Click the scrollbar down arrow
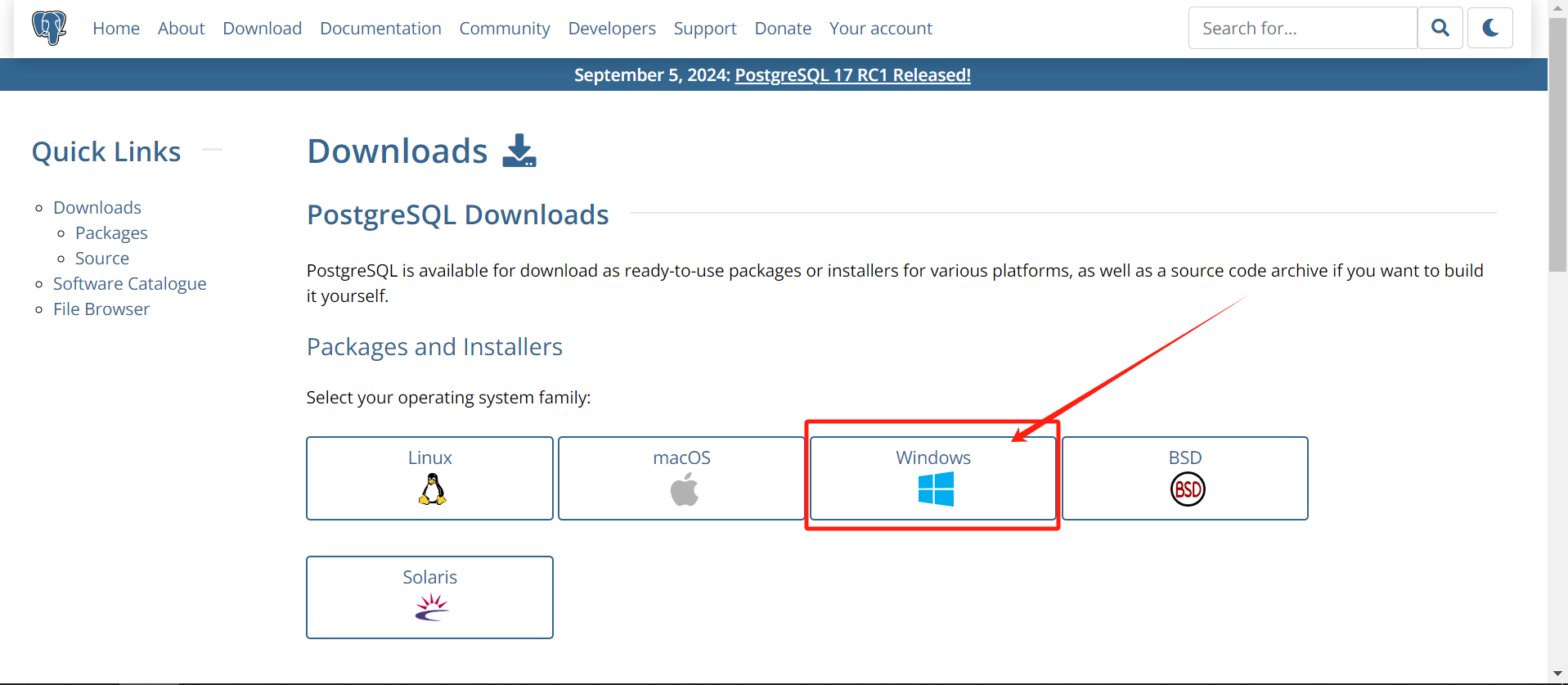This screenshot has width=1568, height=685. click(x=1557, y=674)
